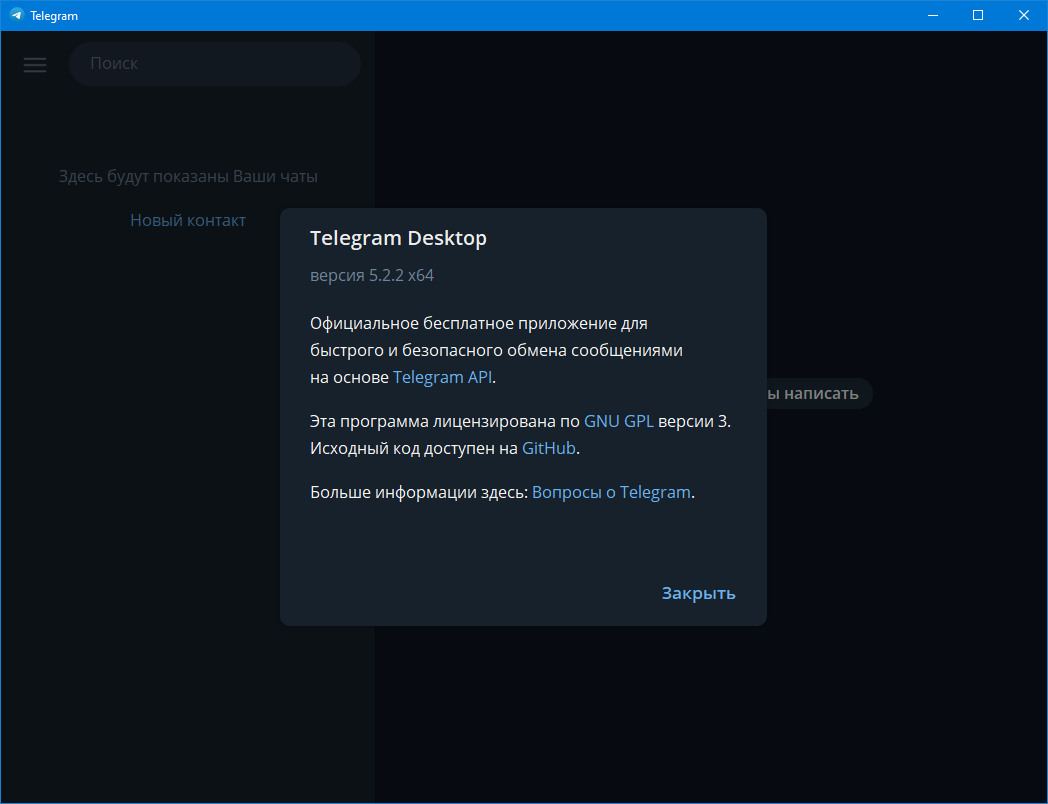The image size is (1048, 804).
Task: Close the Telegram window
Action: (x=1023, y=15)
